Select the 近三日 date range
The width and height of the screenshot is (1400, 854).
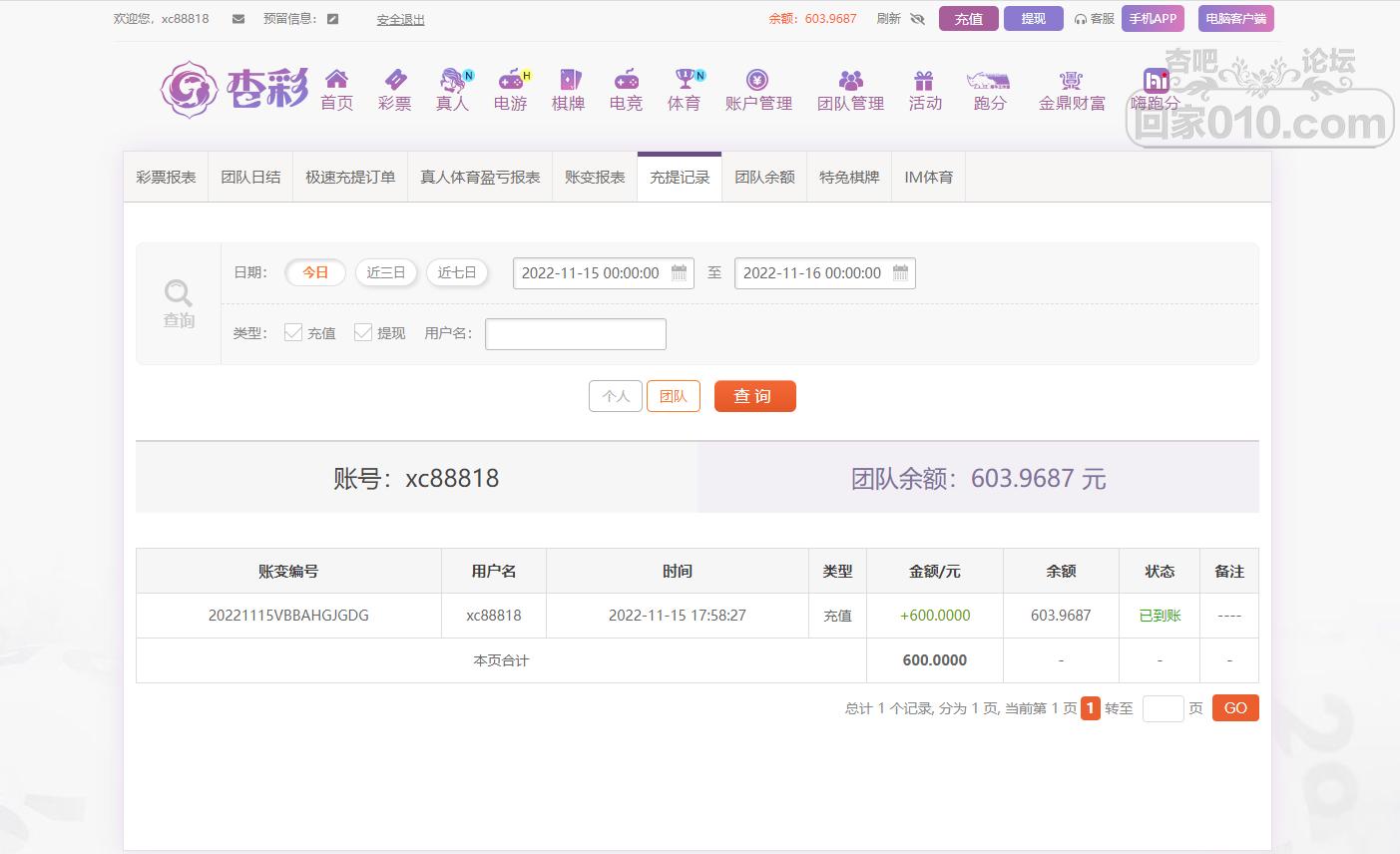coord(386,272)
